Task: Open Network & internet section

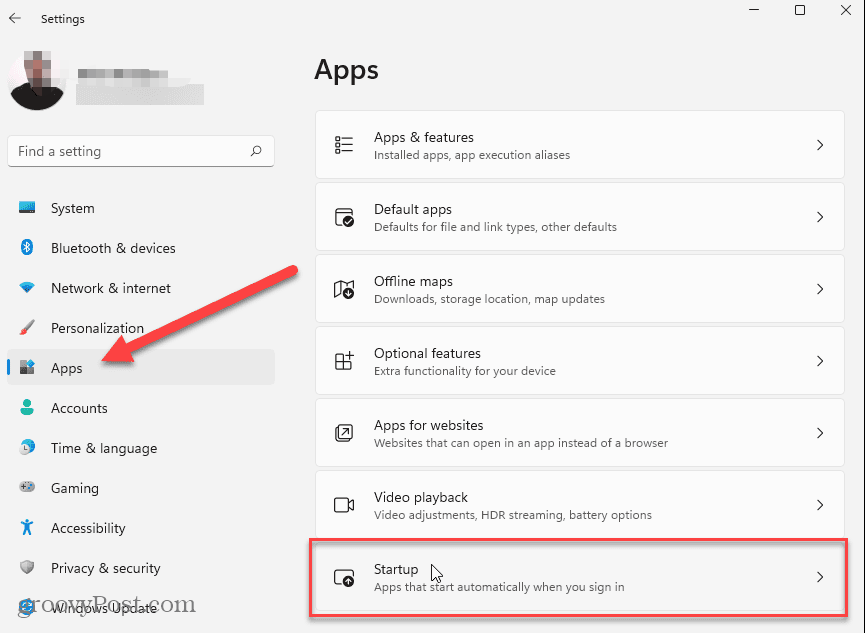Action: coord(110,288)
